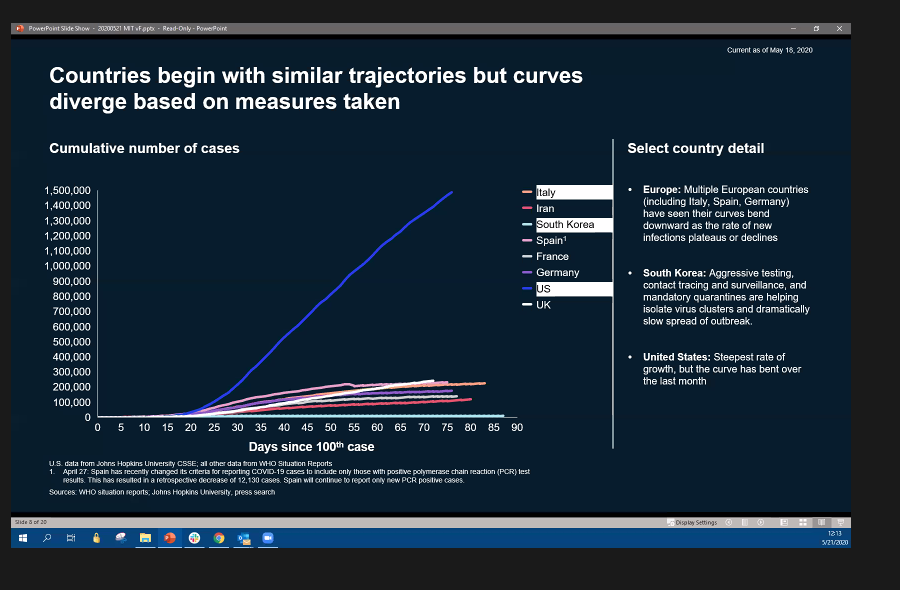Click the window title '20200321 MIT vF.pptx'
This screenshot has width=900, height=590.
126,28
